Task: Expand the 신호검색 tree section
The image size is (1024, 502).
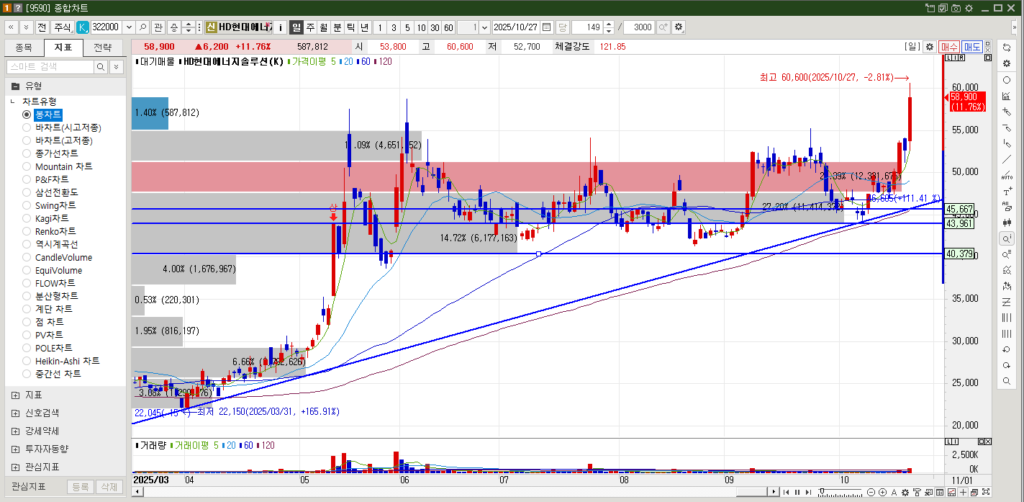Action: [15, 412]
